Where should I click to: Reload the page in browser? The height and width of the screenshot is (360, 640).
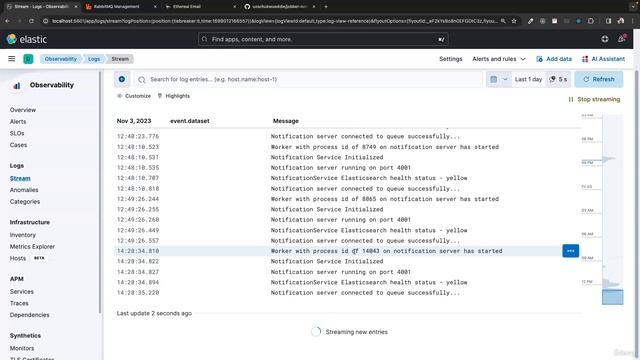pyautogui.click(x=31, y=21)
